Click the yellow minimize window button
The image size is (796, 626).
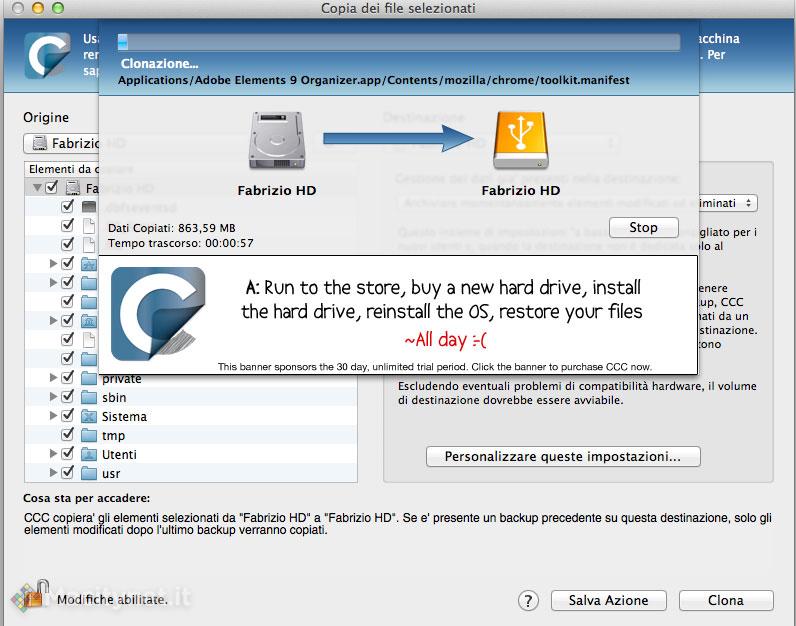pyautogui.click(x=38, y=8)
